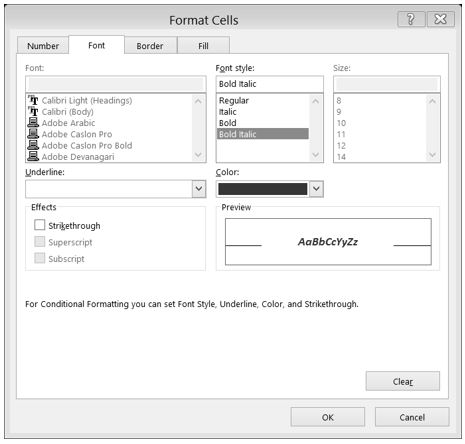Select Calibri (Body) font

[x=68, y=112]
